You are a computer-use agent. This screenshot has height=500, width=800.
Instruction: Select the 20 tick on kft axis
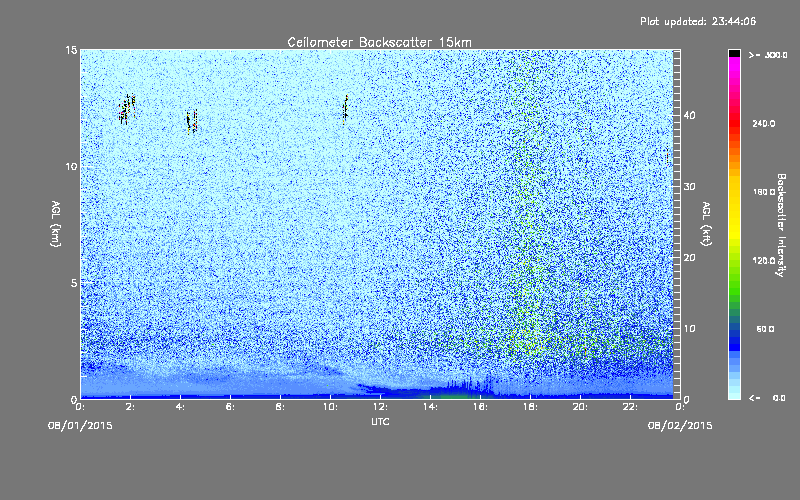(x=689, y=258)
